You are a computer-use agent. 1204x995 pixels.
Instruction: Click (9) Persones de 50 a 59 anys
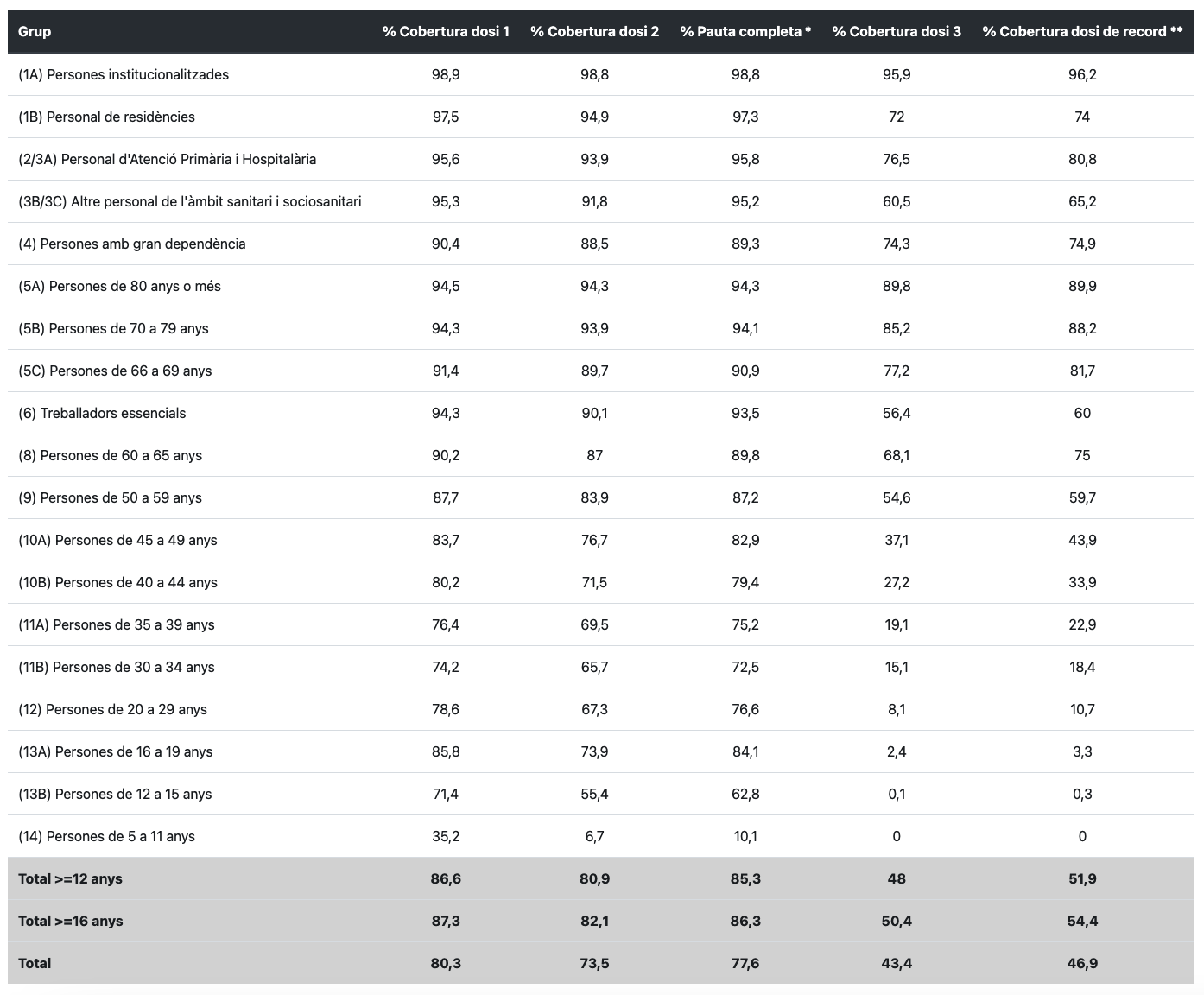coord(110,497)
